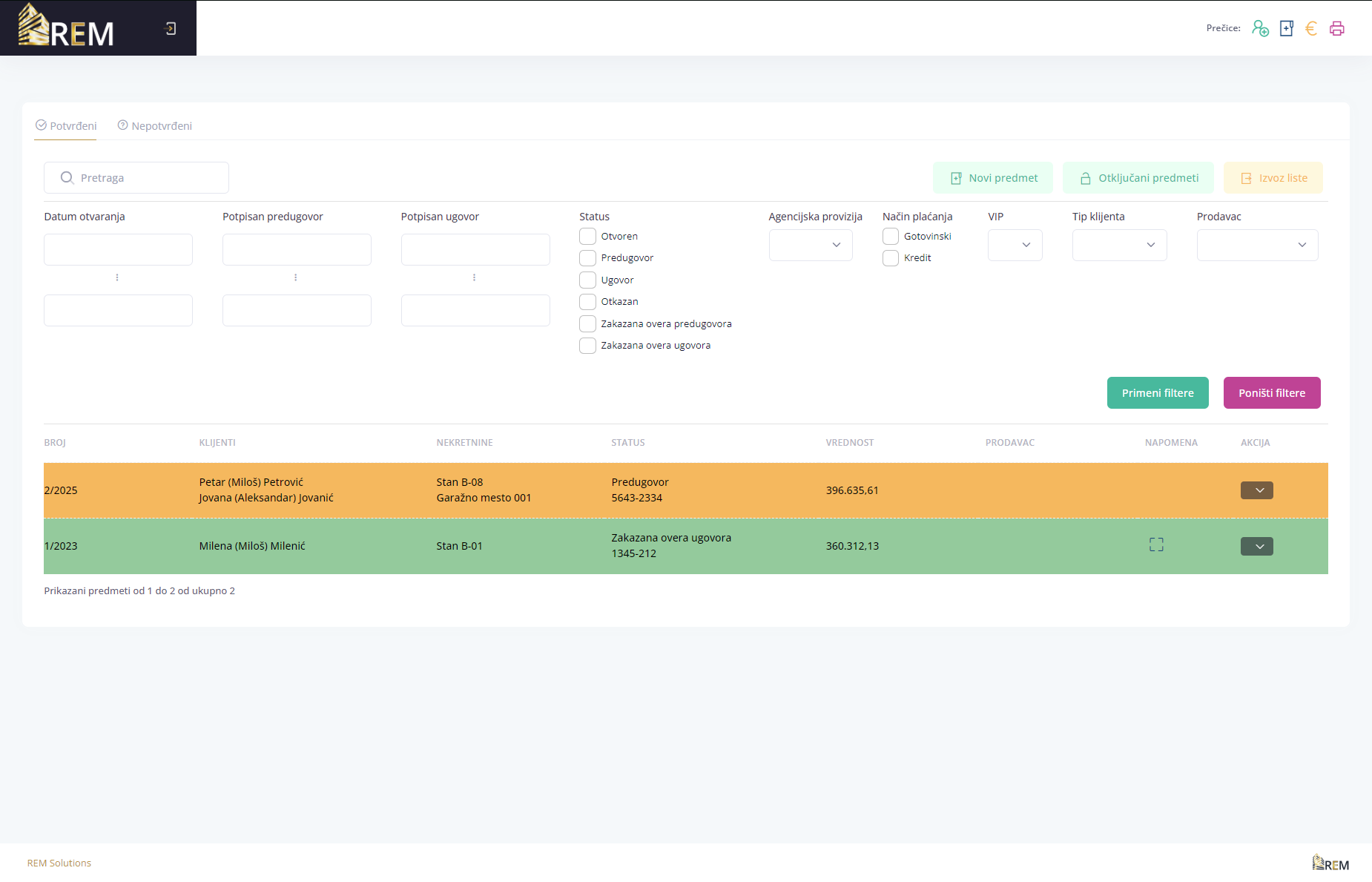This screenshot has width=1372, height=882.
Task: Open the Agencijska provizija dropdown
Action: pos(811,245)
